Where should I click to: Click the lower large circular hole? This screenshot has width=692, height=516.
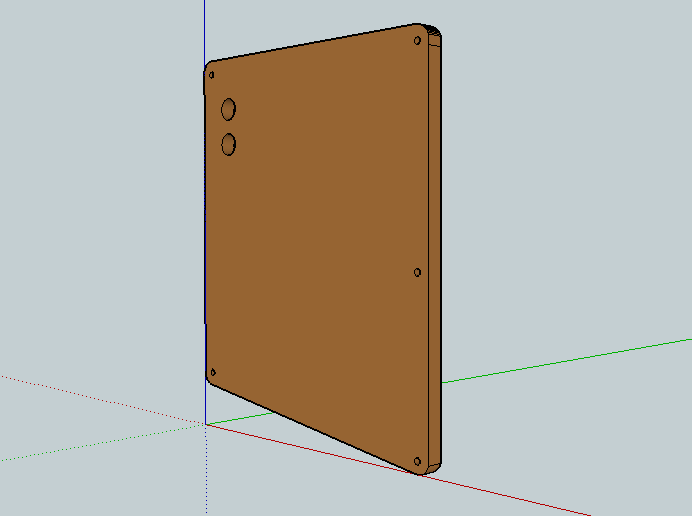coord(228,144)
